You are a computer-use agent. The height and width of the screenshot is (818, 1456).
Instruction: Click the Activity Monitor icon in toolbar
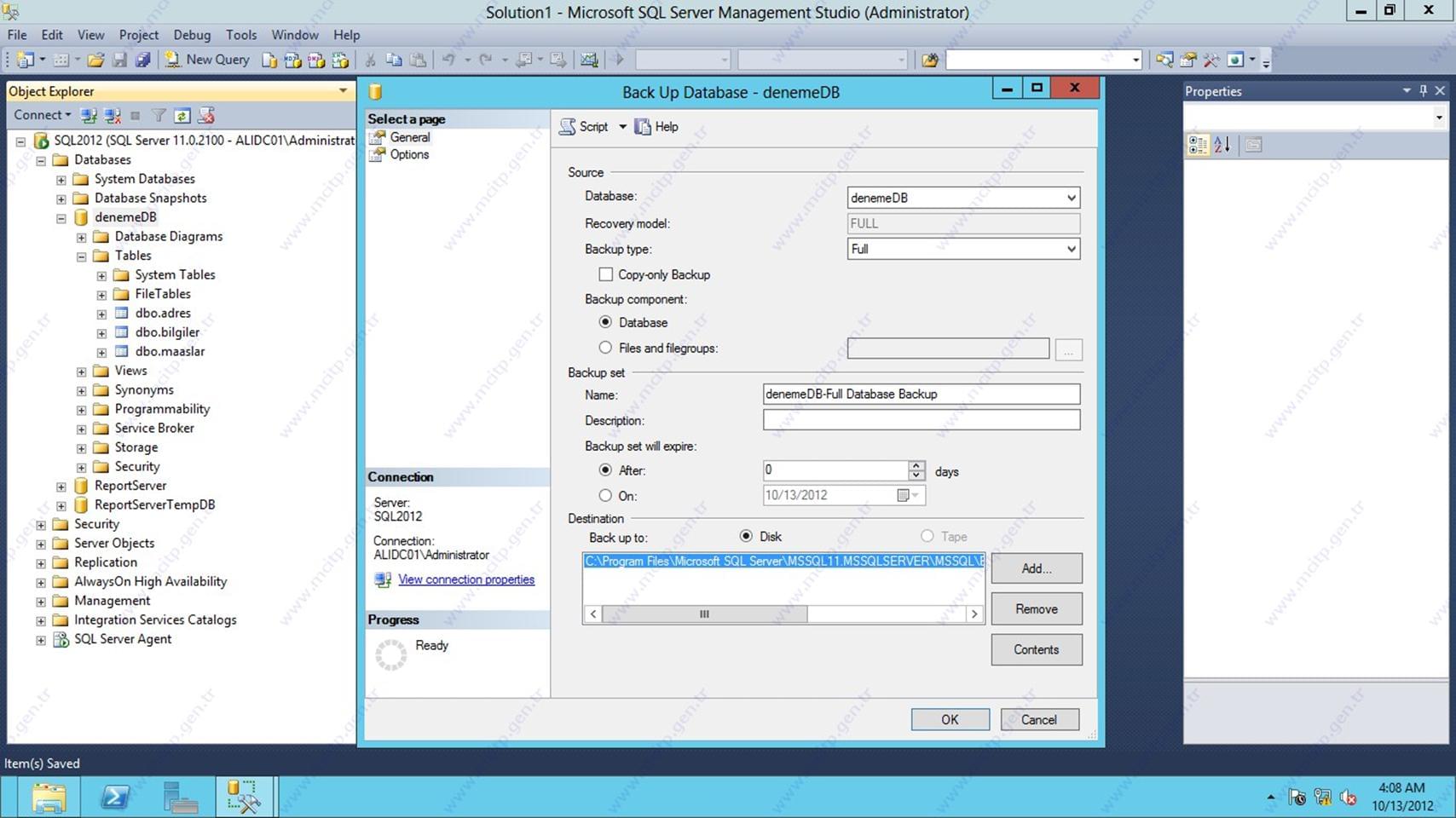pos(589,60)
